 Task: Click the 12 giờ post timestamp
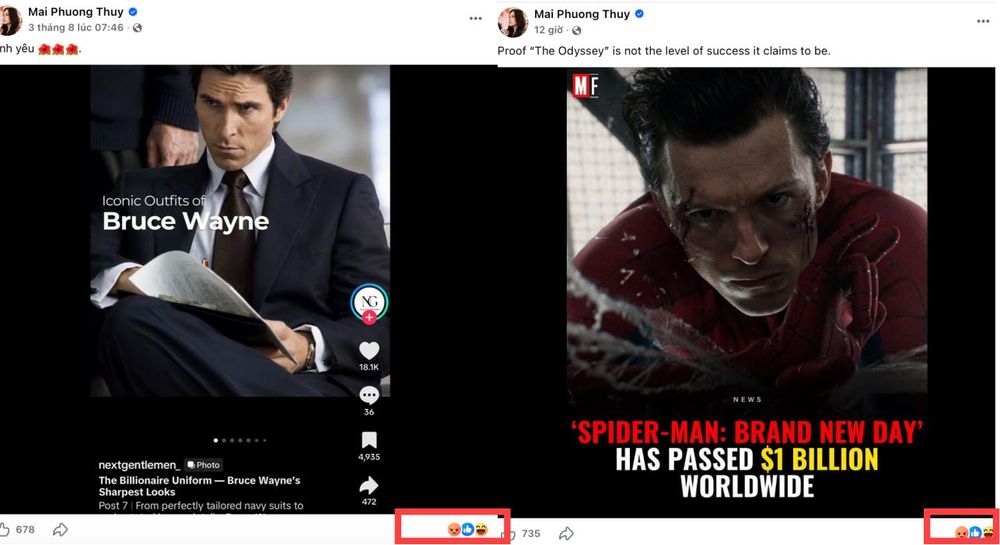[548, 30]
